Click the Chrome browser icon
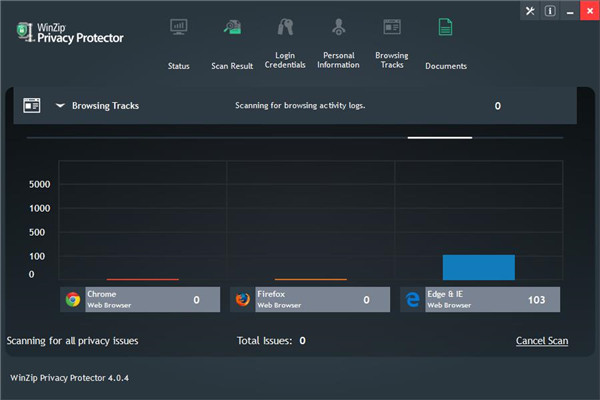 tap(73, 299)
